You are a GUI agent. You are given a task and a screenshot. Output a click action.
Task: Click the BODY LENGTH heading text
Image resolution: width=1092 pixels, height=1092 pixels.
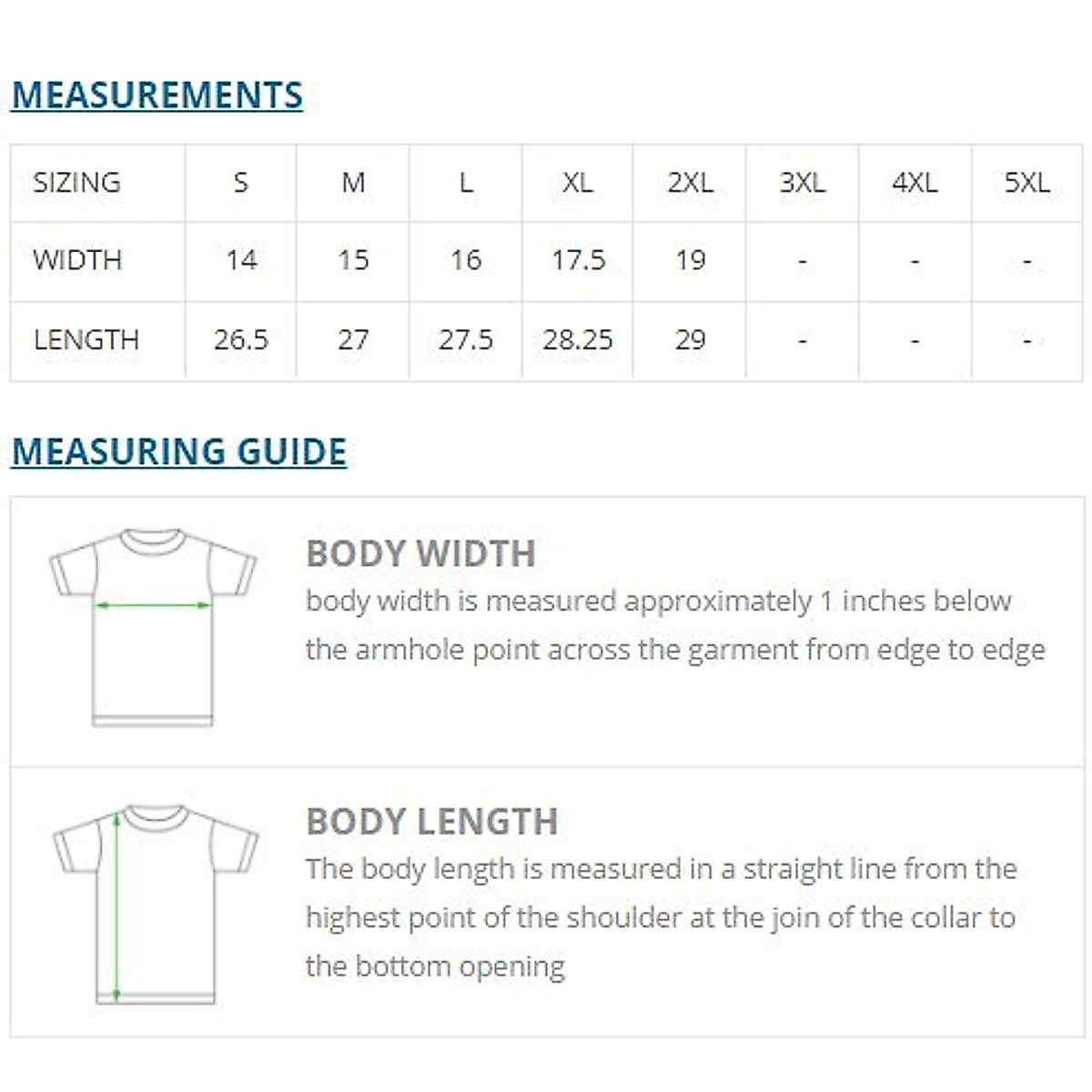tap(431, 822)
